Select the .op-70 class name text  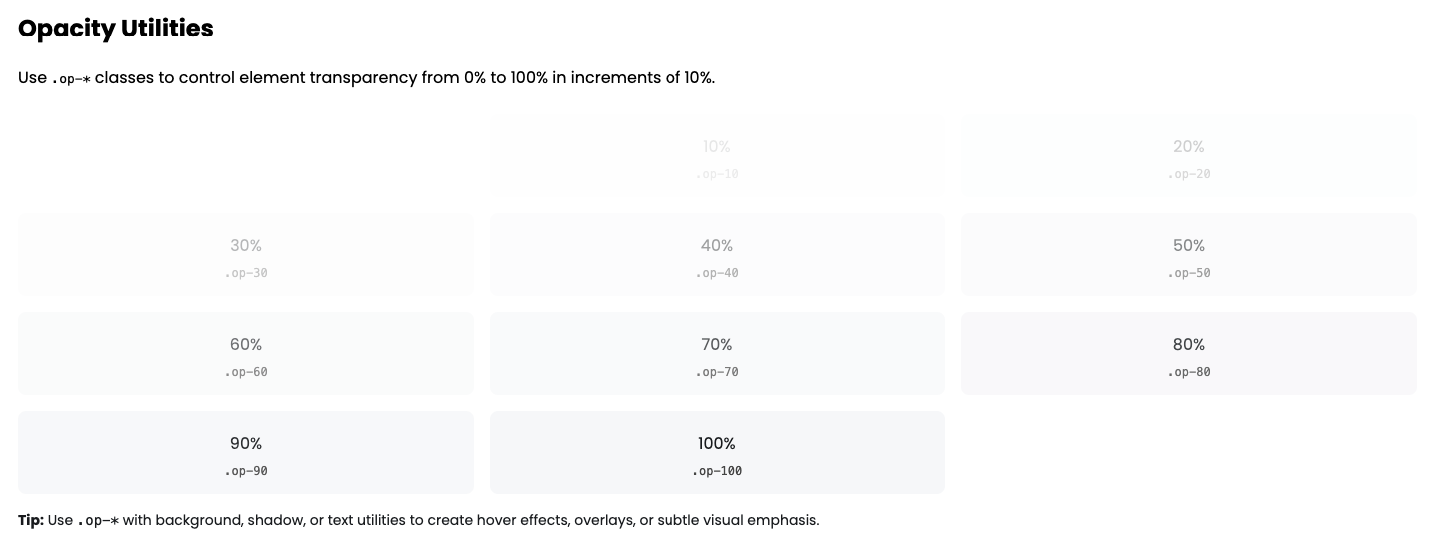coord(717,372)
